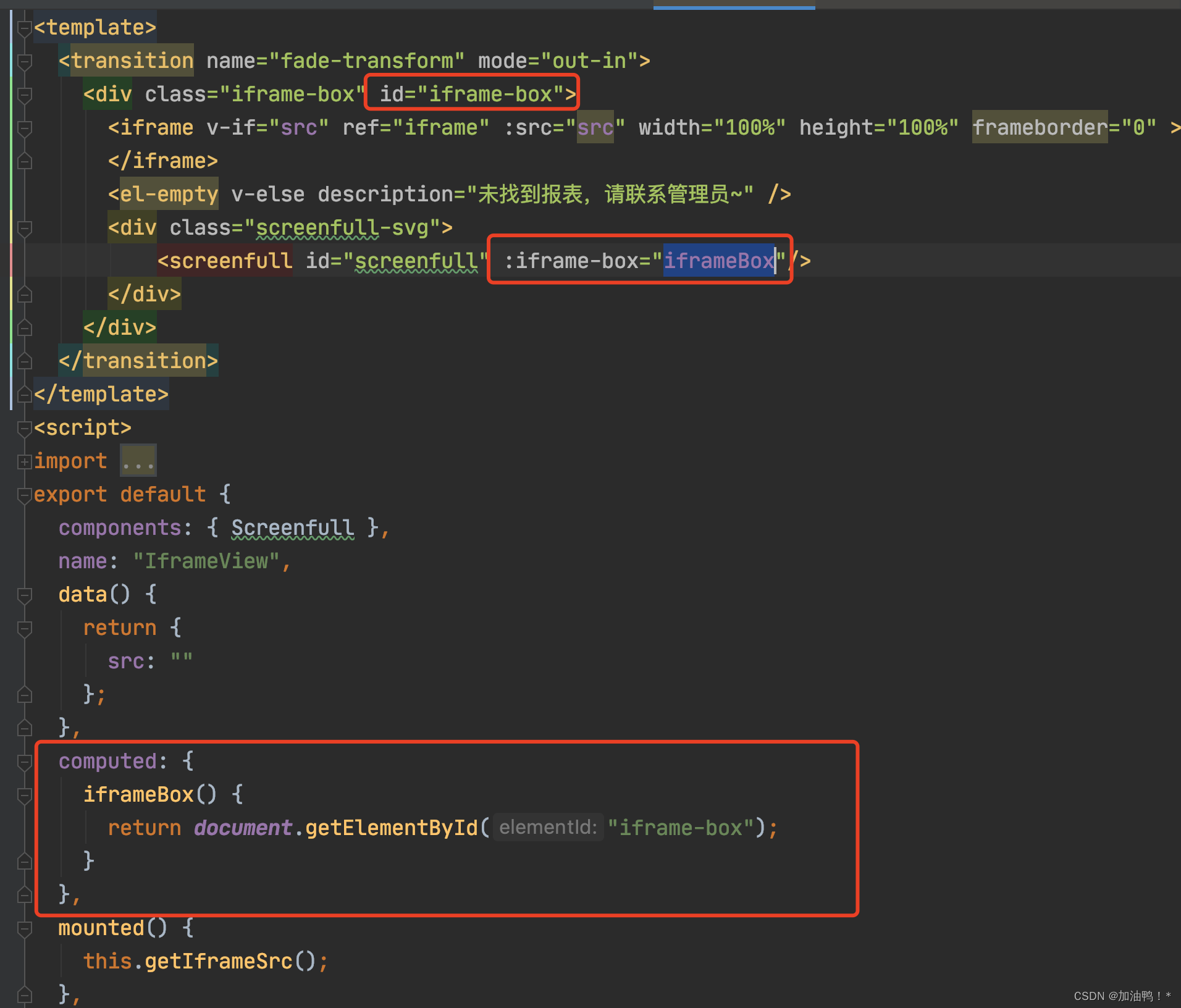Click the :iframe-box prop name
Viewport: 1181px width, 1008px height.
571,261
